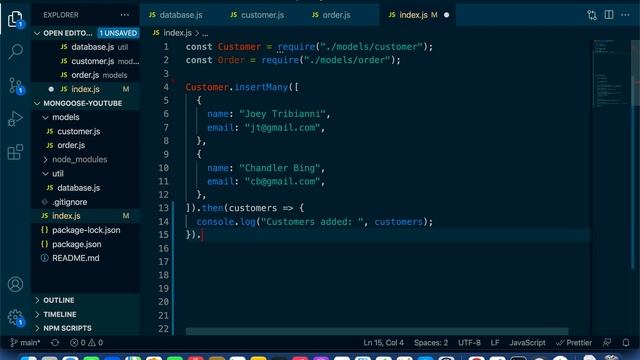640x360 pixels.
Task: Click the README.md info icon
Action: [x=44, y=258]
